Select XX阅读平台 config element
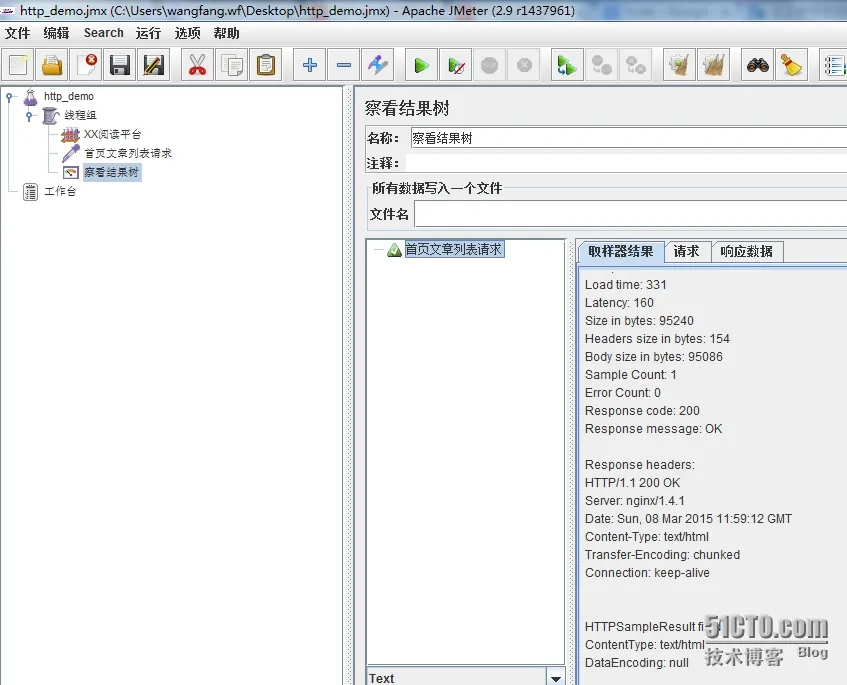This screenshot has width=847, height=685. pyautogui.click(x=112, y=134)
